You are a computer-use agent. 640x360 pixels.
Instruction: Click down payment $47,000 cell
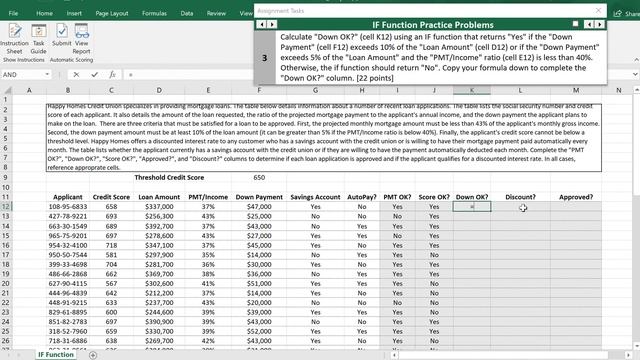(x=259, y=207)
